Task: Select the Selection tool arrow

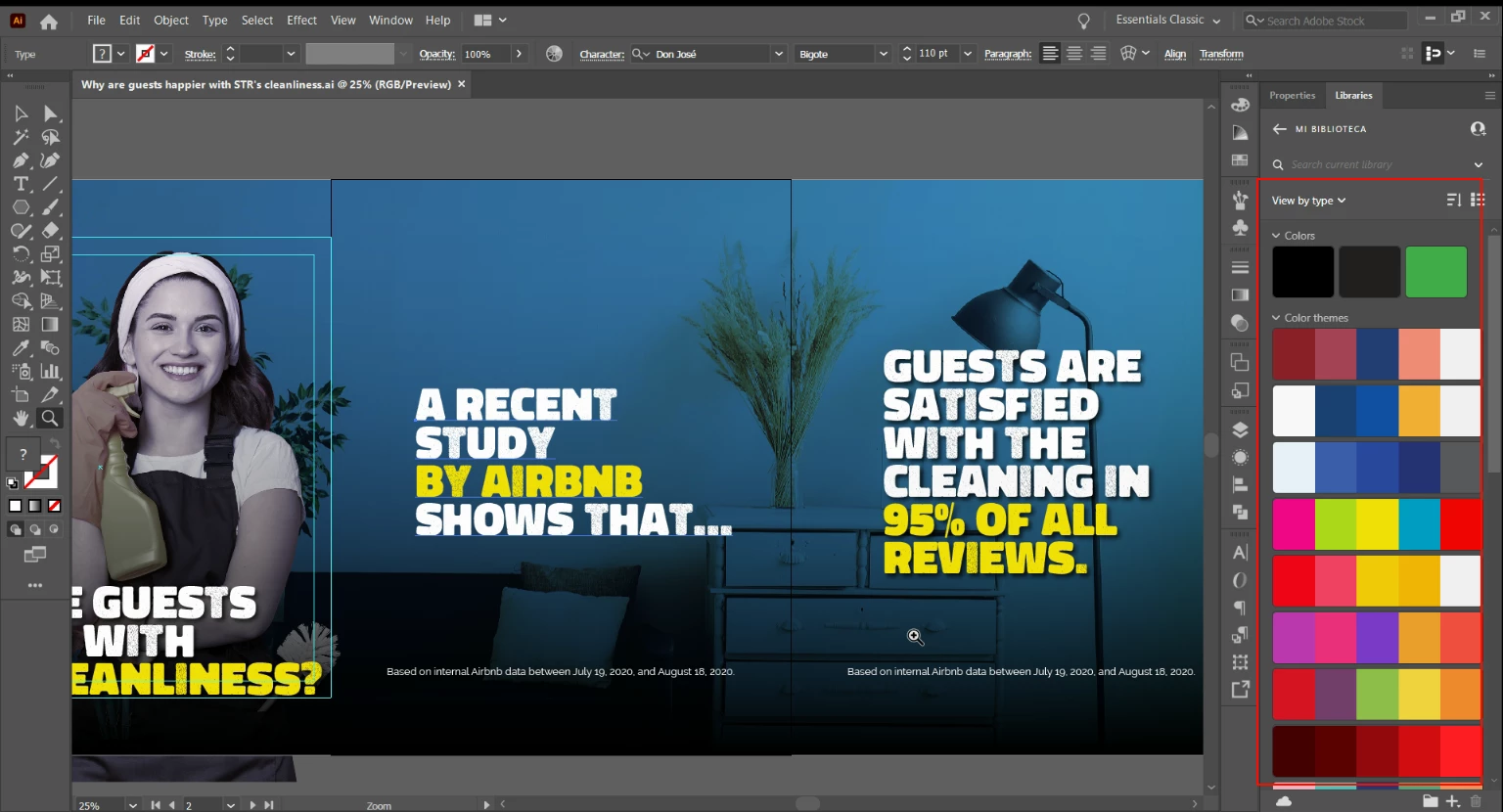Action: (x=21, y=113)
